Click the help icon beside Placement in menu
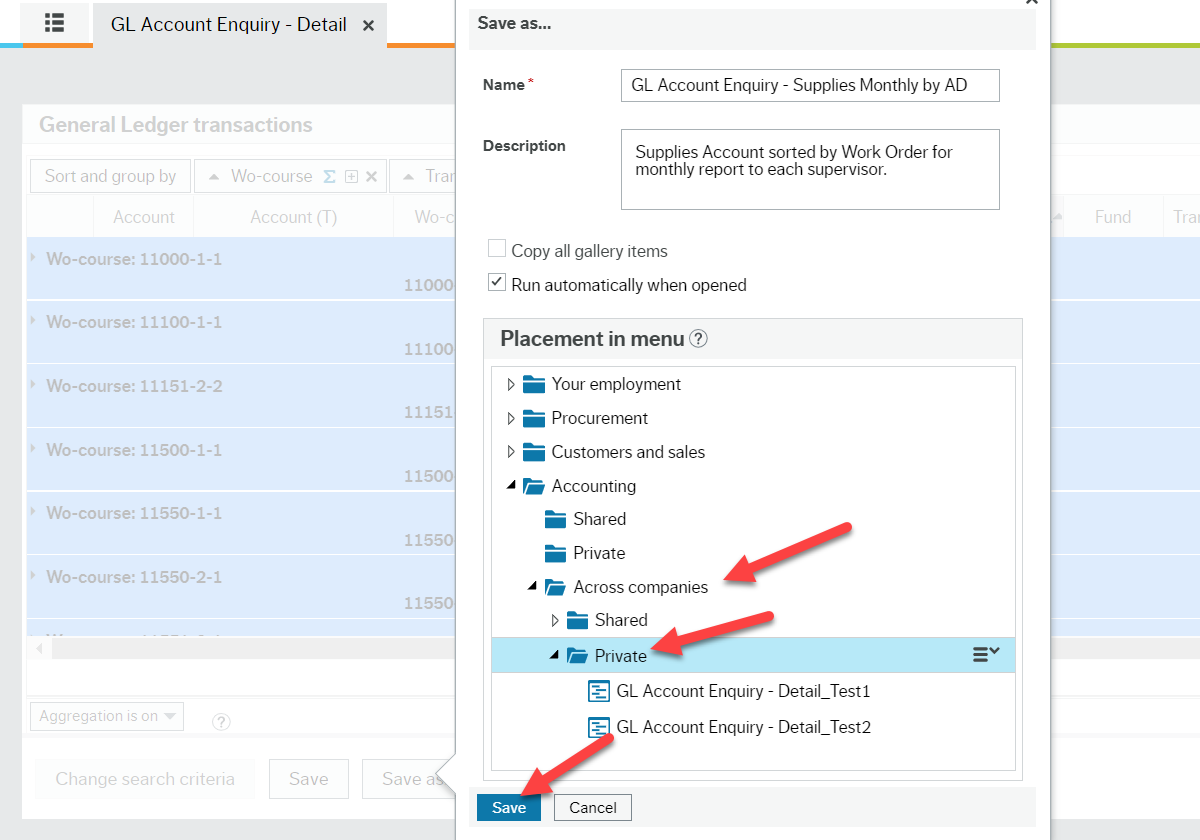 pyautogui.click(x=698, y=338)
